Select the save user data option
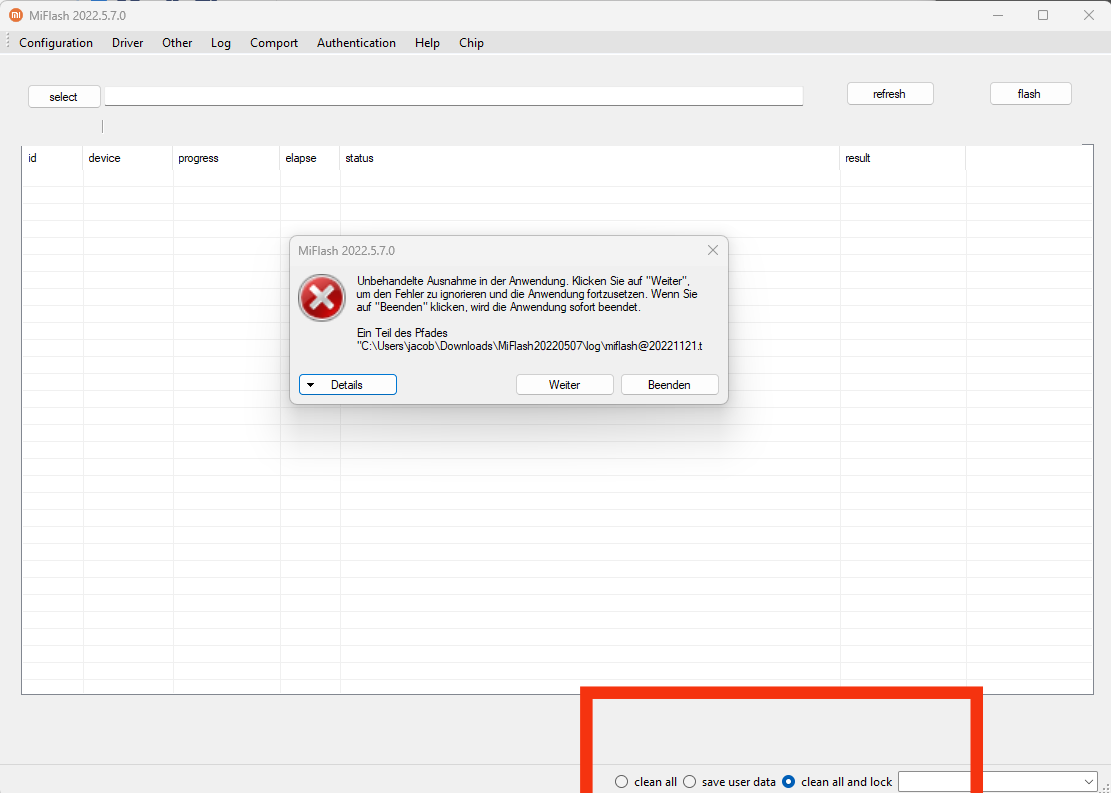This screenshot has height=793, width=1111. click(x=690, y=782)
